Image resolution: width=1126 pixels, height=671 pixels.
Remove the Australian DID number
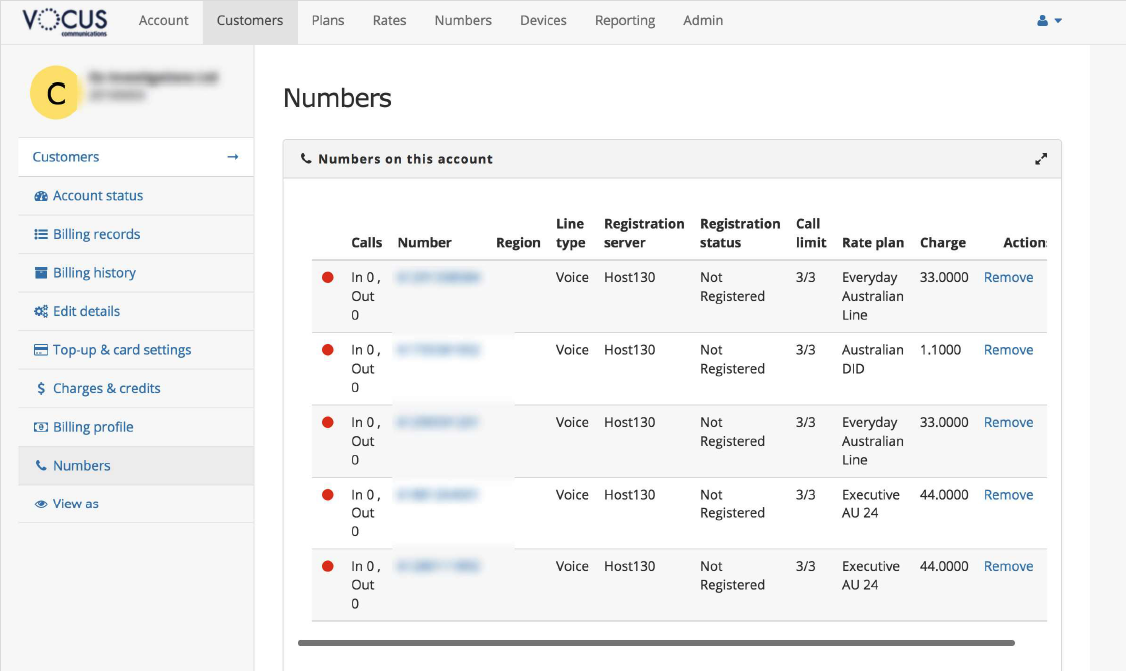(1008, 350)
